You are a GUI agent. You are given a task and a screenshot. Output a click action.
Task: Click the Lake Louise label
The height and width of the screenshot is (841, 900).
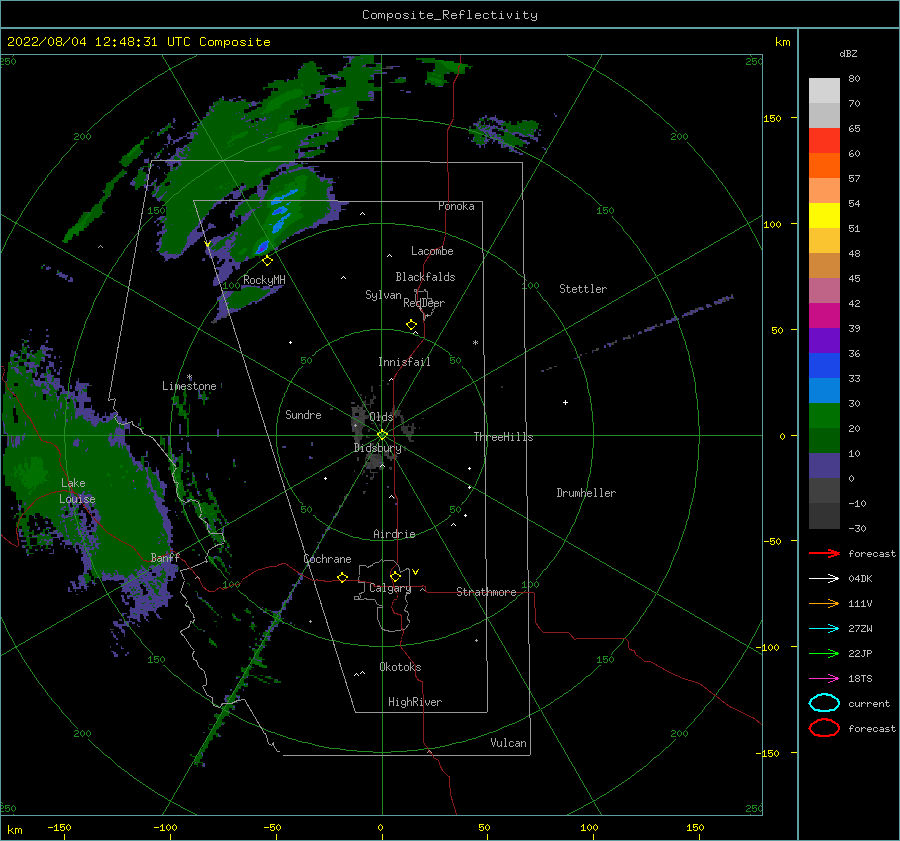click(x=77, y=491)
